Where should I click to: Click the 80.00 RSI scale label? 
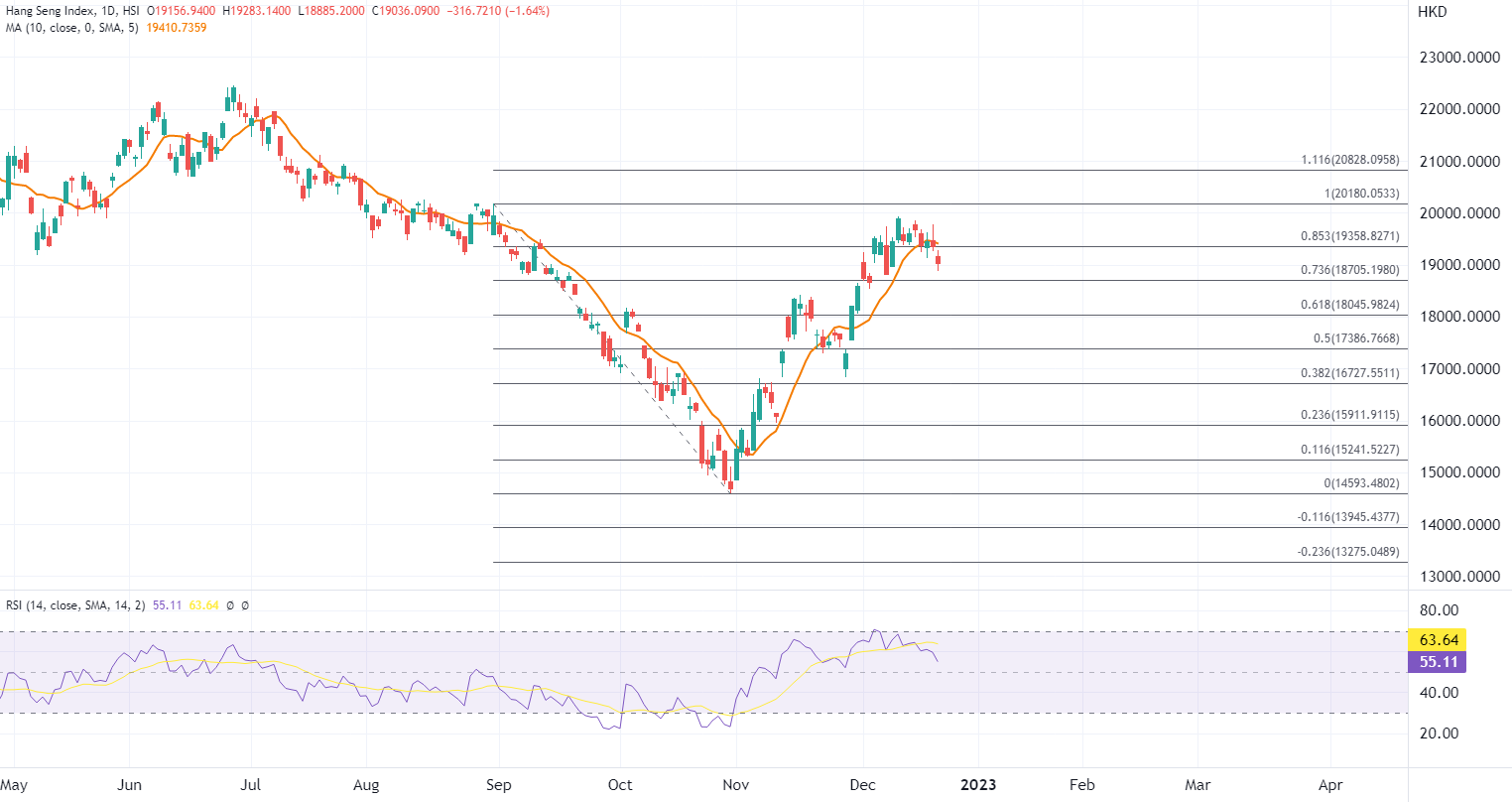pyautogui.click(x=1440, y=610)
